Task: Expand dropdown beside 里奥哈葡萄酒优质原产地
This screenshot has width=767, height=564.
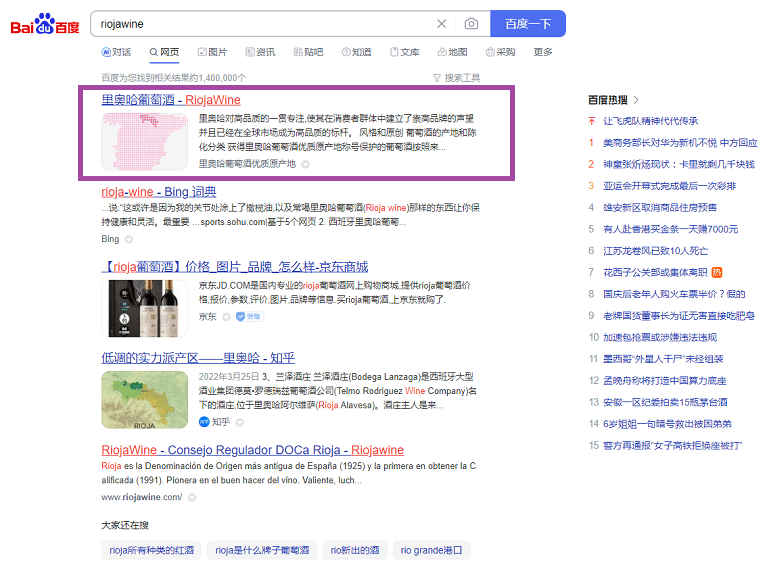Action: (305, 164)
